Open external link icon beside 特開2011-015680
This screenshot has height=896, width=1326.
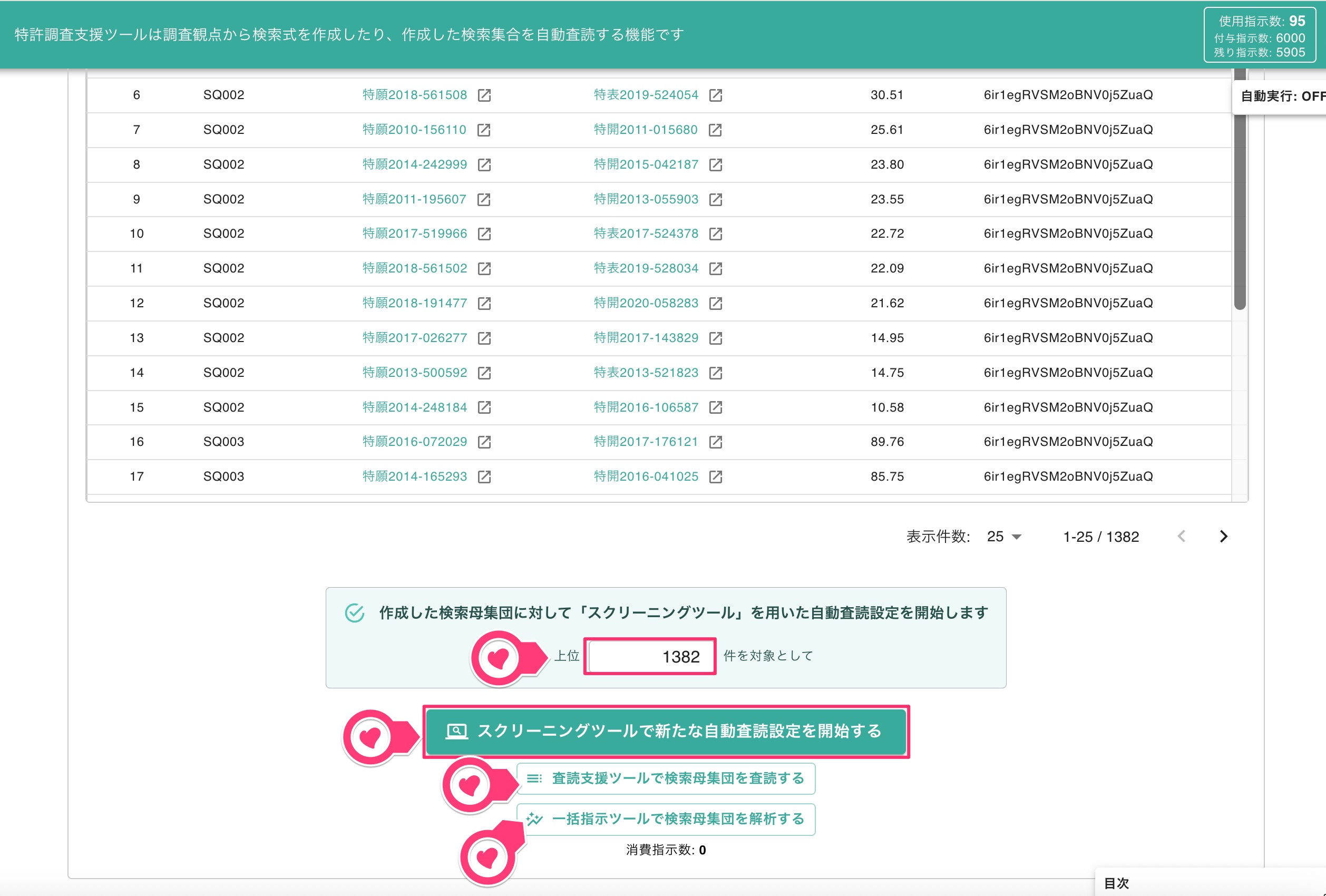click(x=716, y=130)
